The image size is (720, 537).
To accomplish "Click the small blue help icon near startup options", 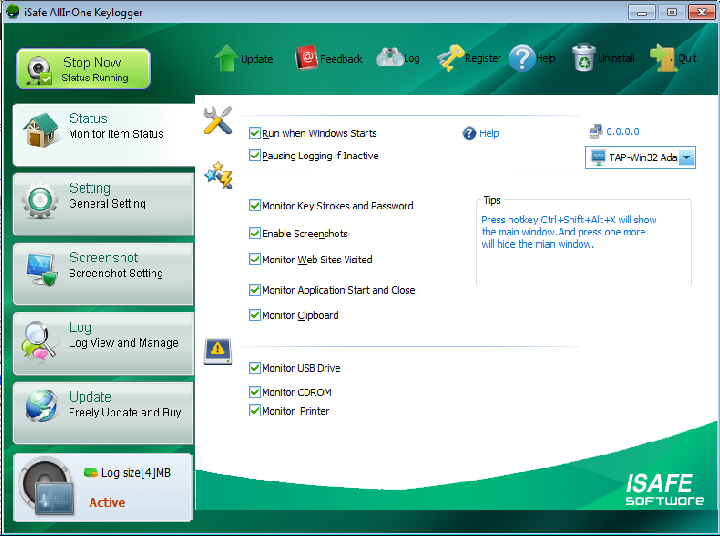I will point(469,133).
